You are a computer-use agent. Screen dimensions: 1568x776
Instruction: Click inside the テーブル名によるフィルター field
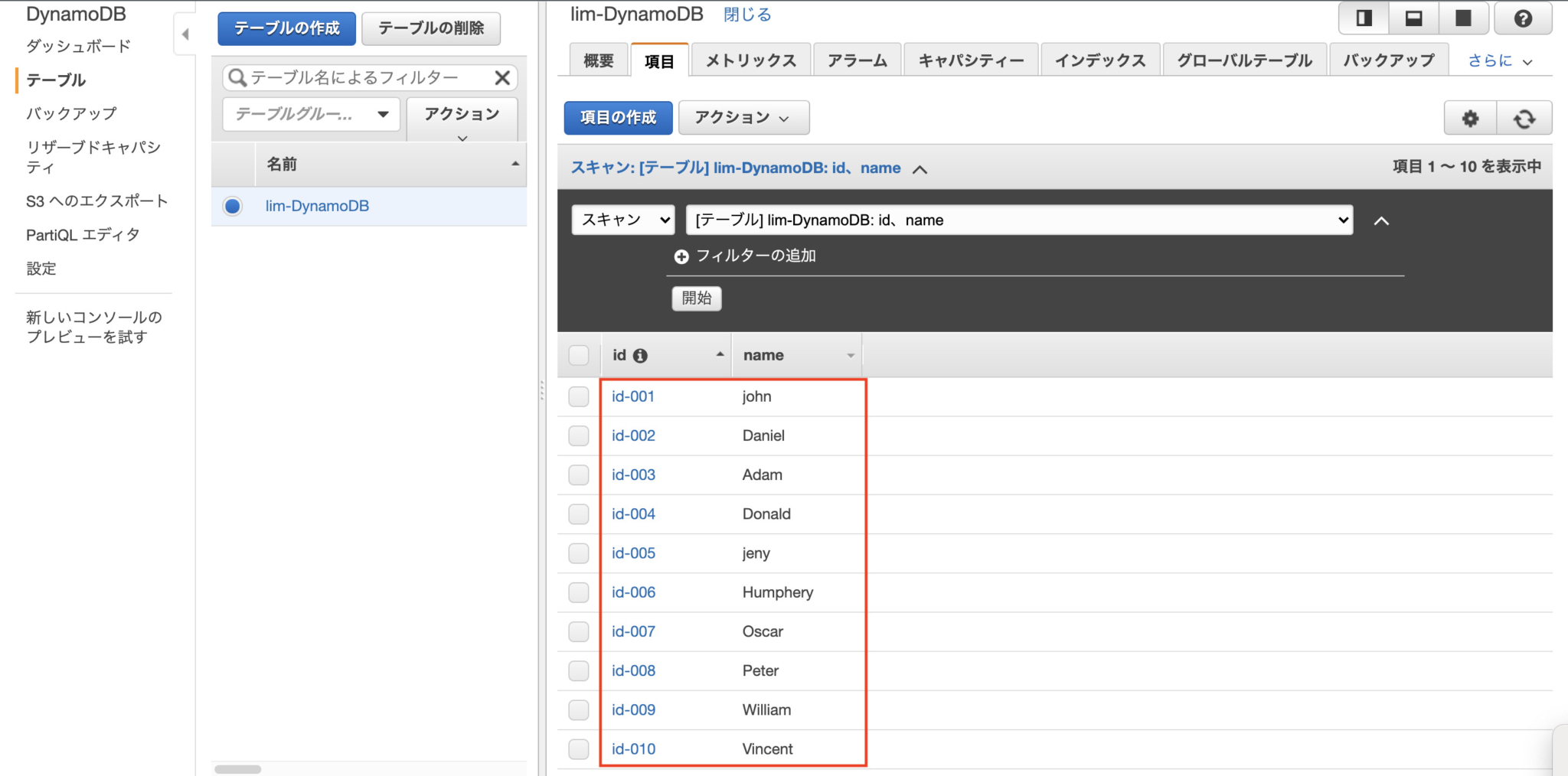(360, 77)
